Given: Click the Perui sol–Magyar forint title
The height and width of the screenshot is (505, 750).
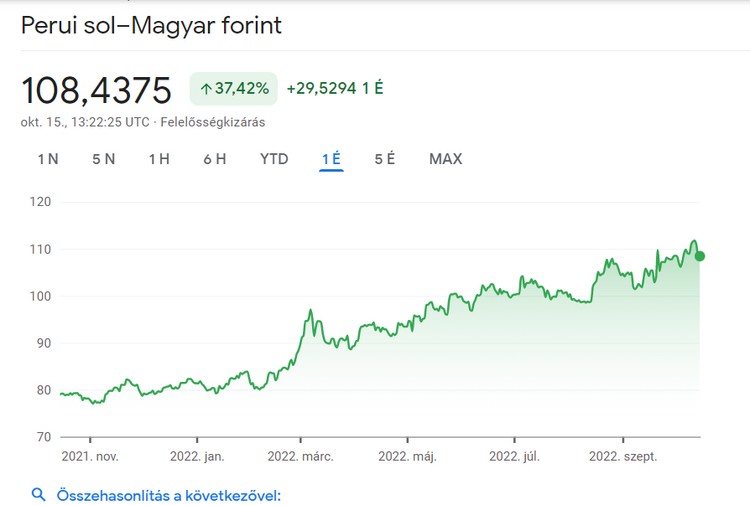Looking at the screenshot, I should 152,25.
